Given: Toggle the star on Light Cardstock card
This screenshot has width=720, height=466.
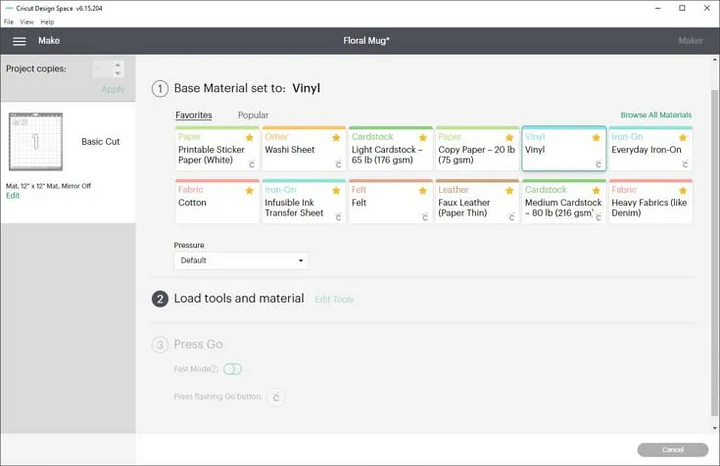Looking at the screenshot, I should tap(423, 137).
